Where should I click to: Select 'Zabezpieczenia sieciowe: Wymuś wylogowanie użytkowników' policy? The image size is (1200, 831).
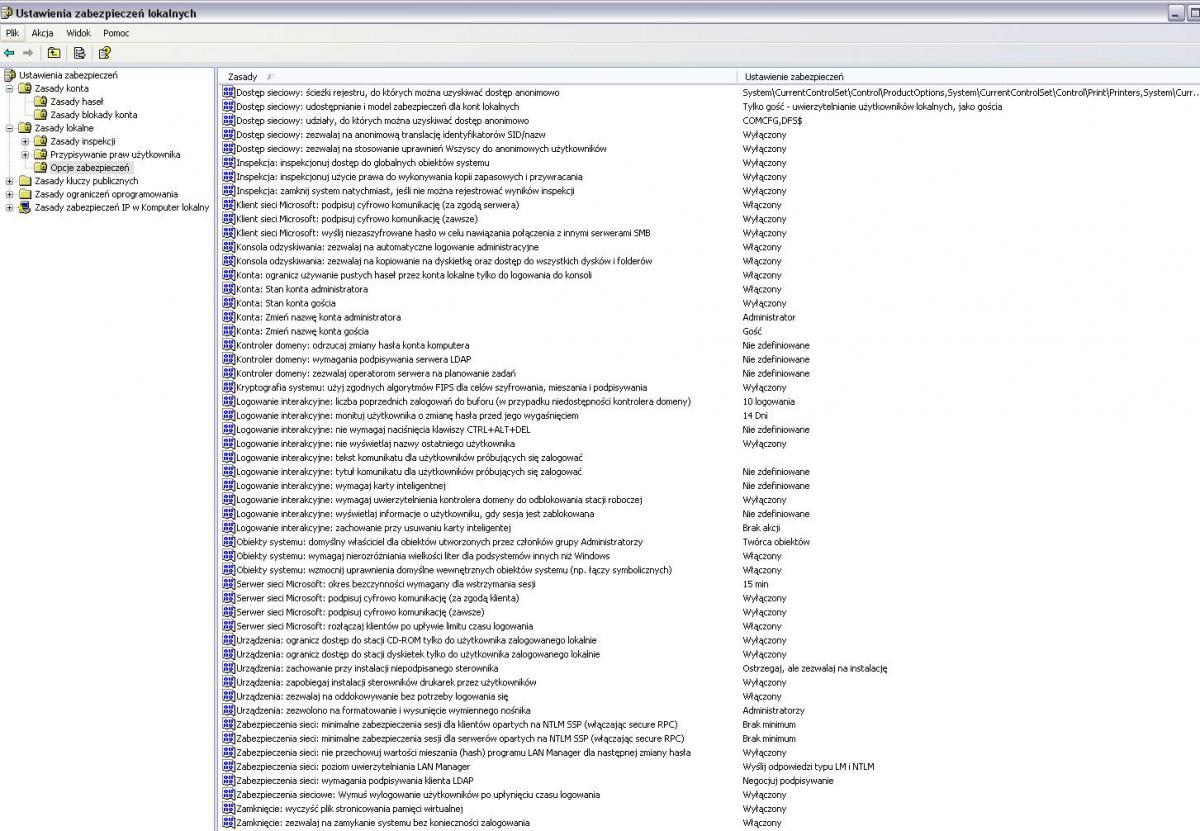tap(418, 795)
